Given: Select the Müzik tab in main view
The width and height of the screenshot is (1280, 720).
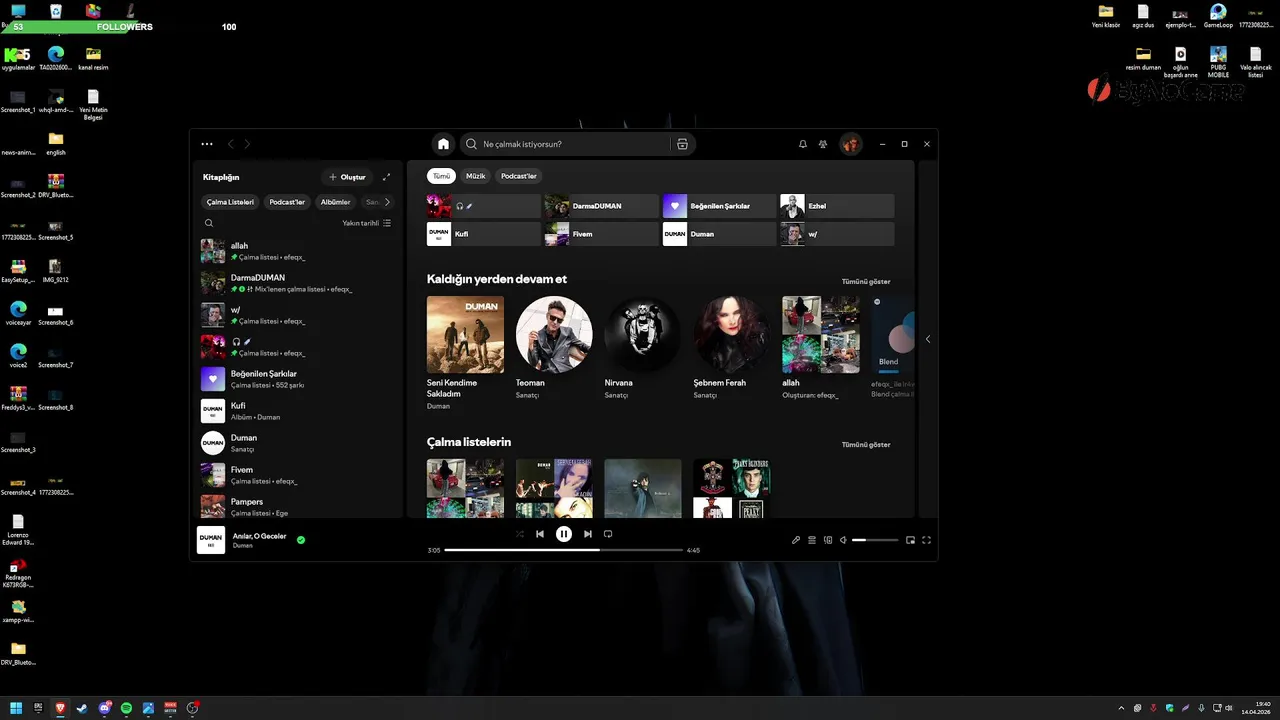Looking at the screenshot, I should [x=476, y=176].
